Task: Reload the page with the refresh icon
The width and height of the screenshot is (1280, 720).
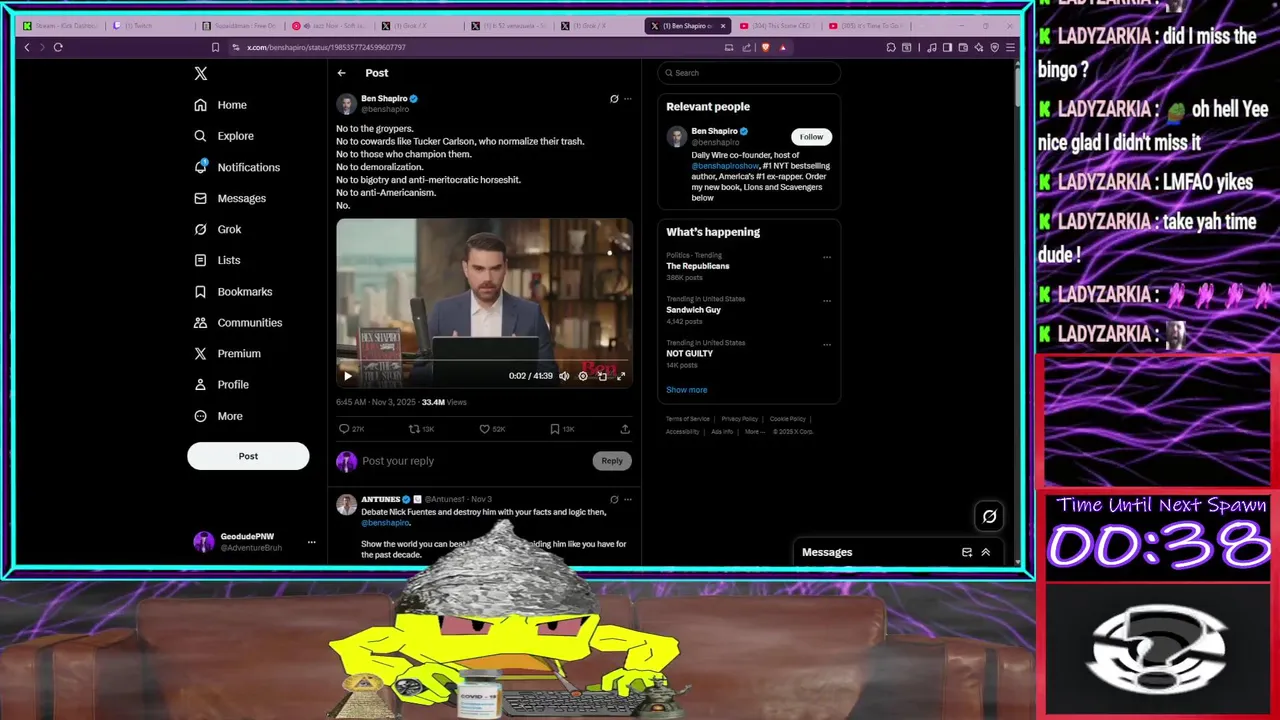Action: tap(58, 47)
